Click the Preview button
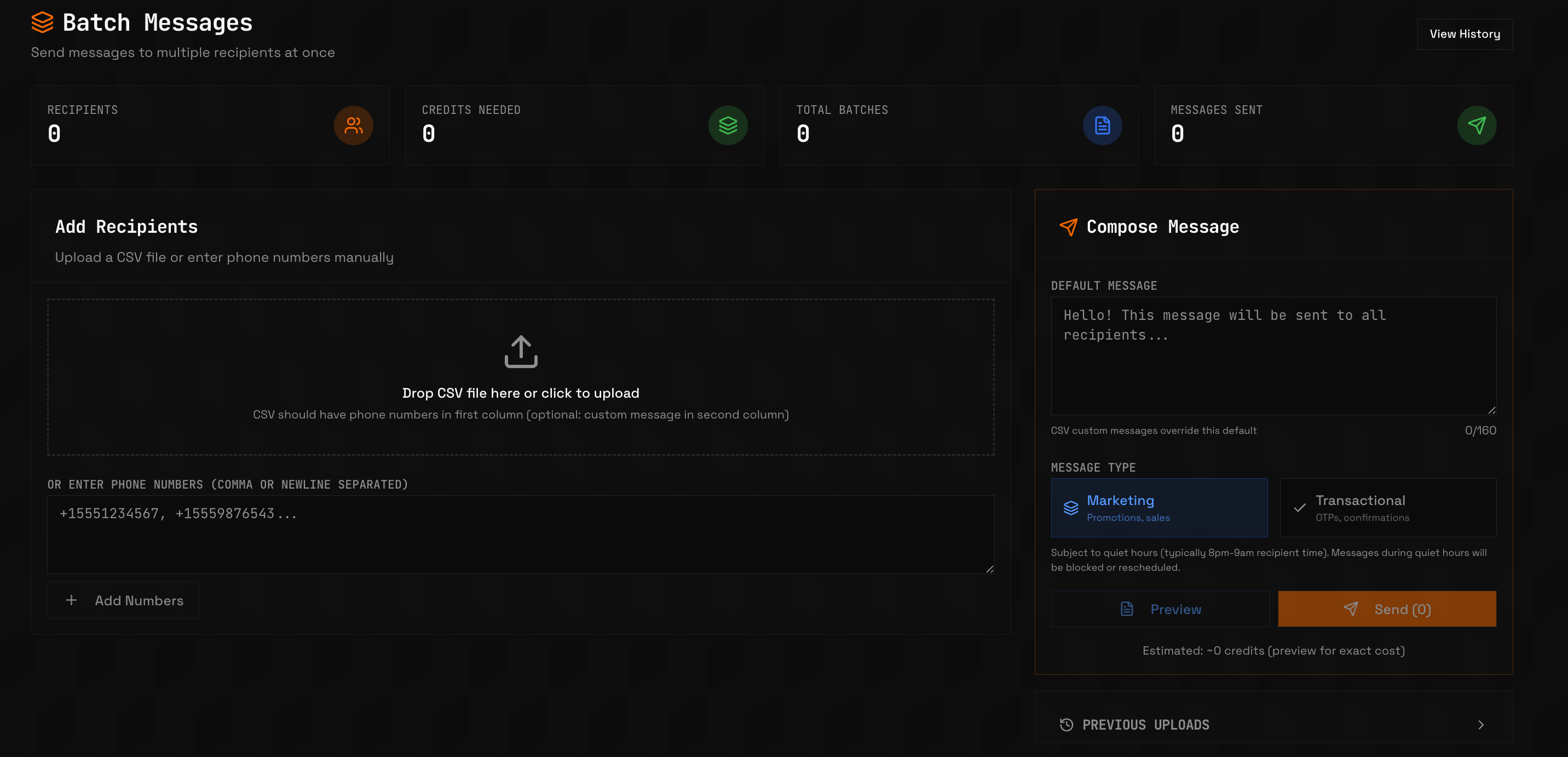The height and width of the screenshot is (757, 1568). 1160,609
